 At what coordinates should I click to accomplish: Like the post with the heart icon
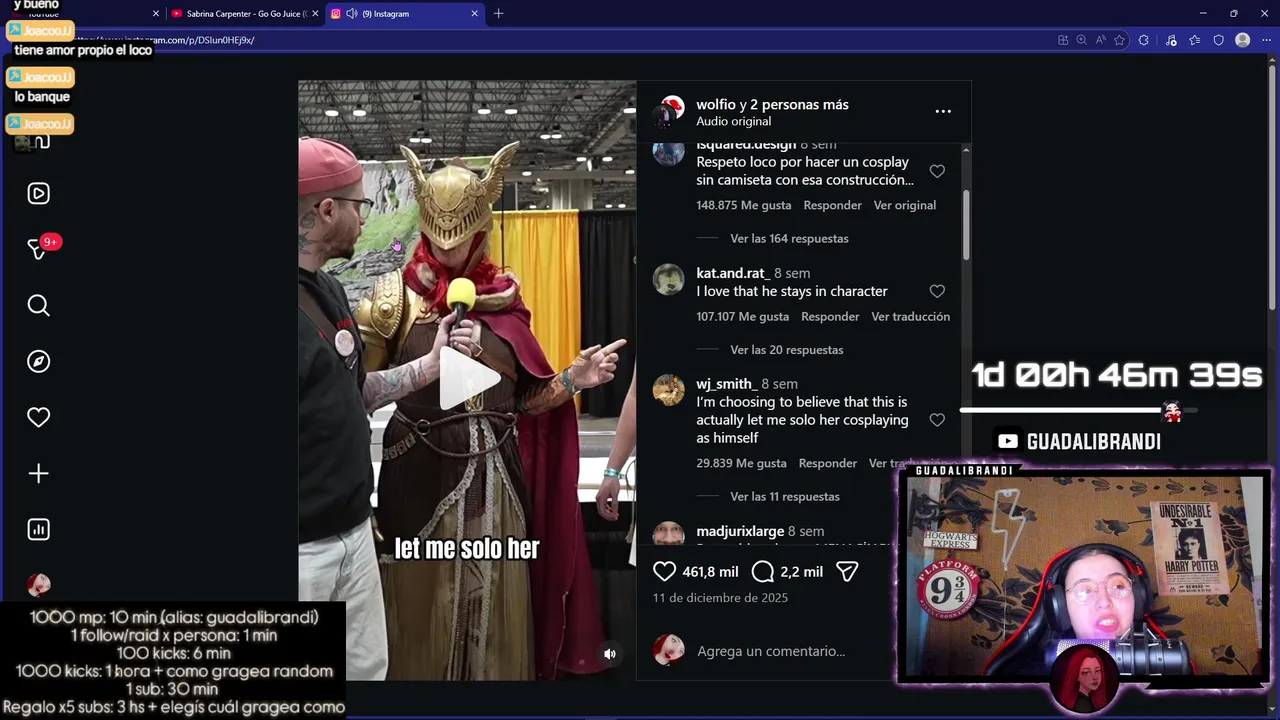665,571
